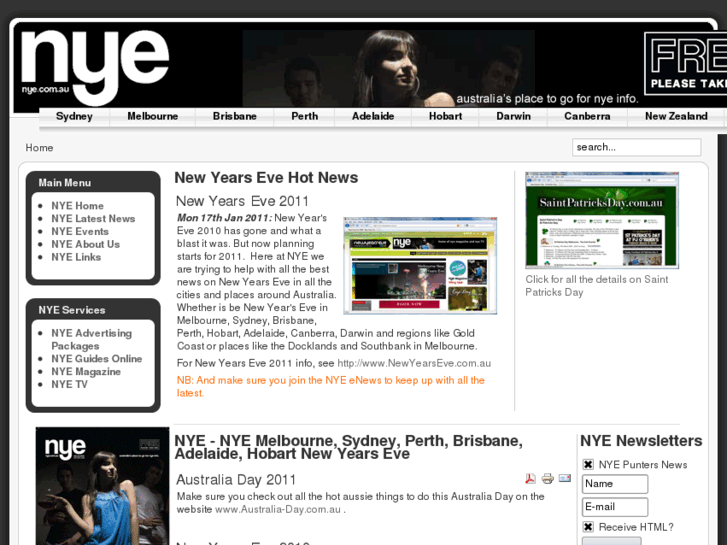Click the print icon for Australia Day article
This screenshot has width=727, height=545.
tap(548, 478)
